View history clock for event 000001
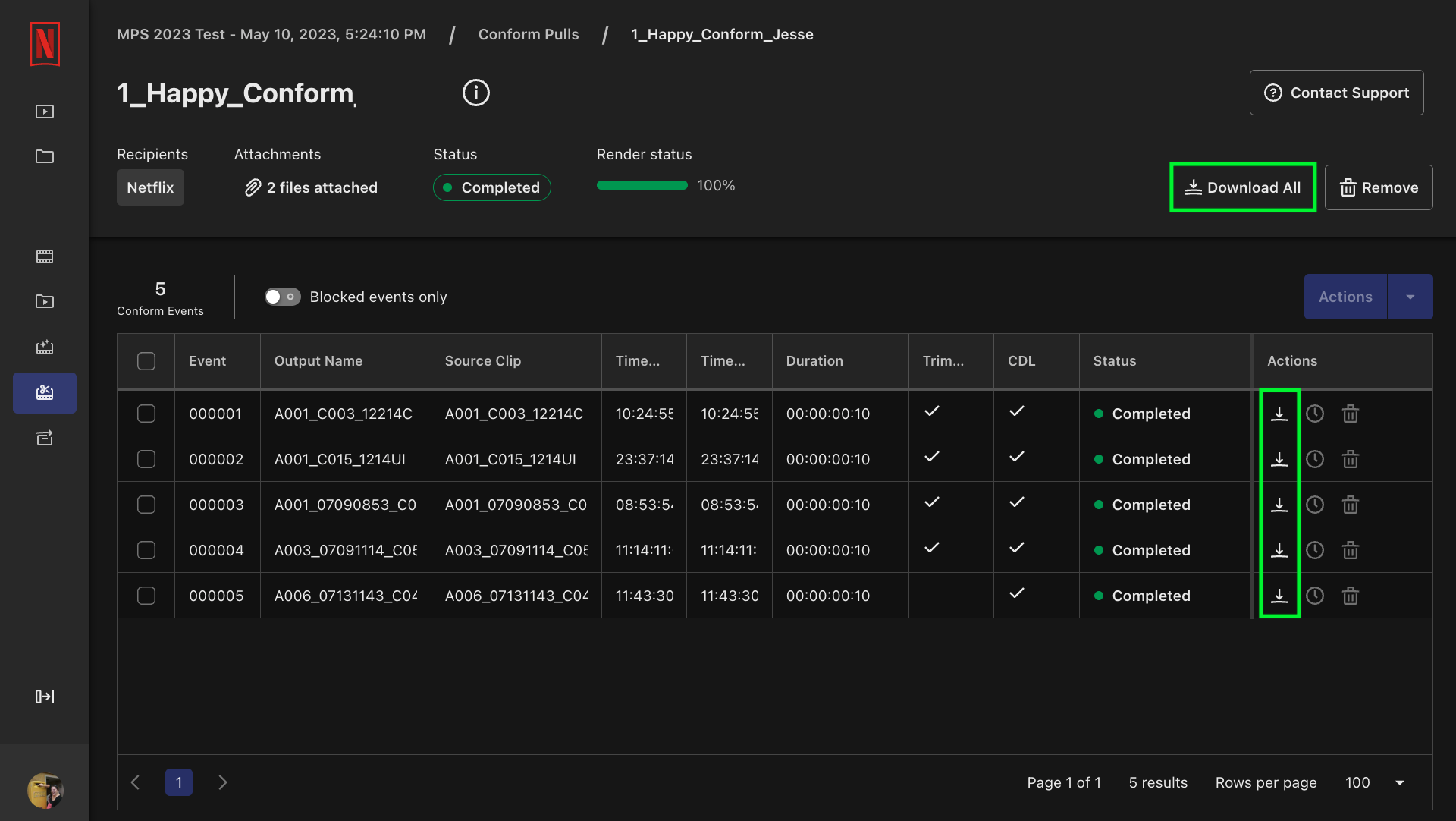1456x821 pixels. [1315, 414]
